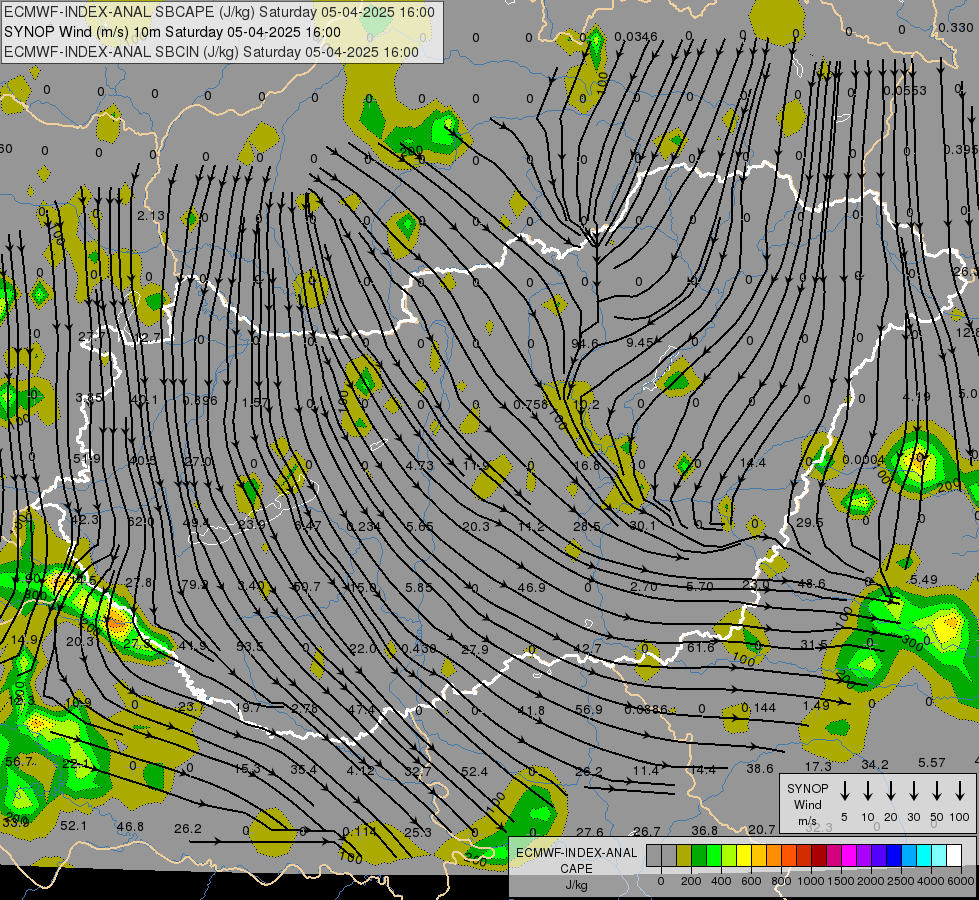
Task: Click the 'ECMWF-INDEX-ANAL CAPE J/kg' legend label
Action: (x=576, y=868)
